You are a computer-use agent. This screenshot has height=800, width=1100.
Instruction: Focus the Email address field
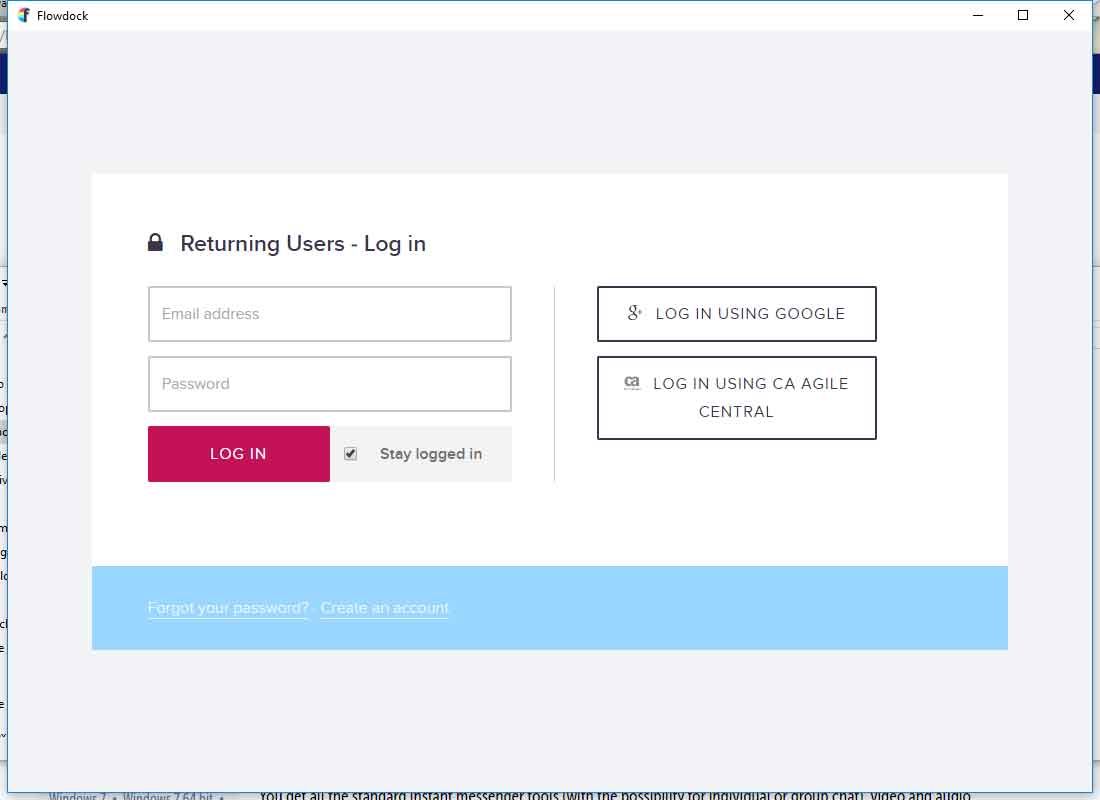click(330, 314)
